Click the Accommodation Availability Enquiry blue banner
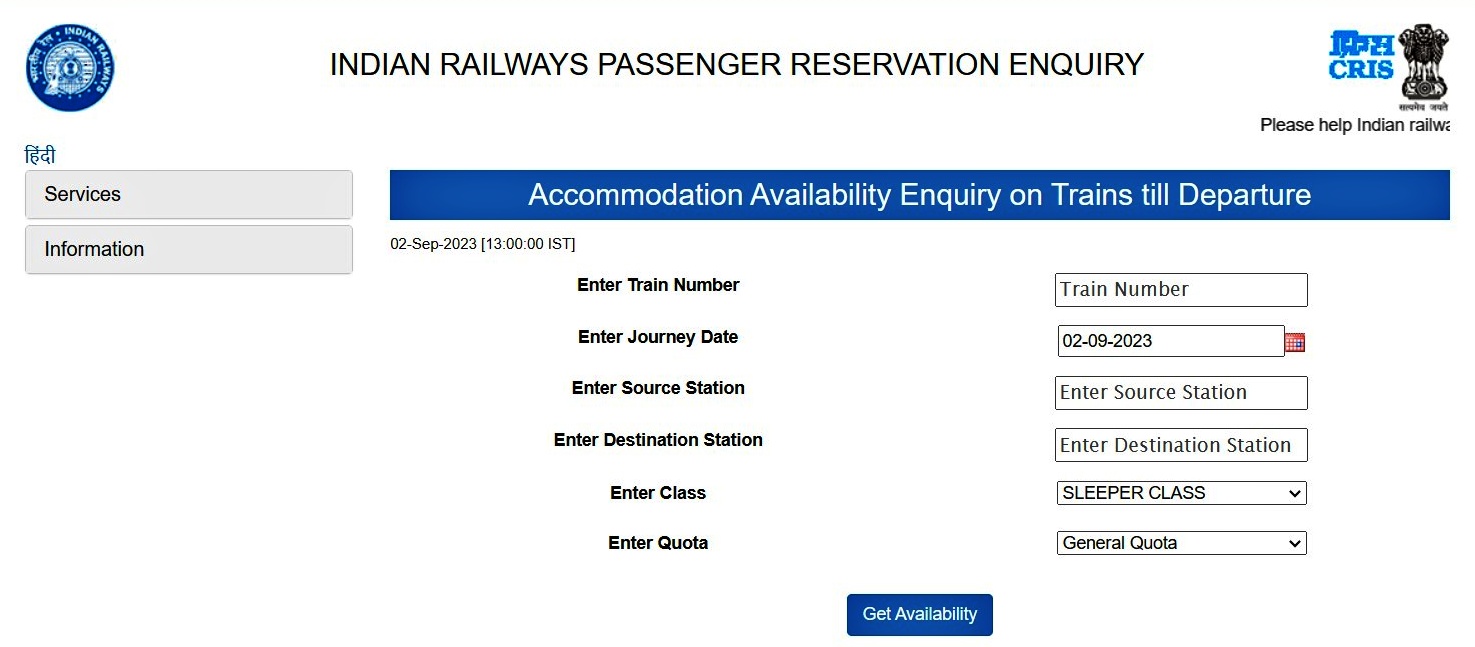Image resolution: width=1475 pixels, height=647 pixels. 919,195
